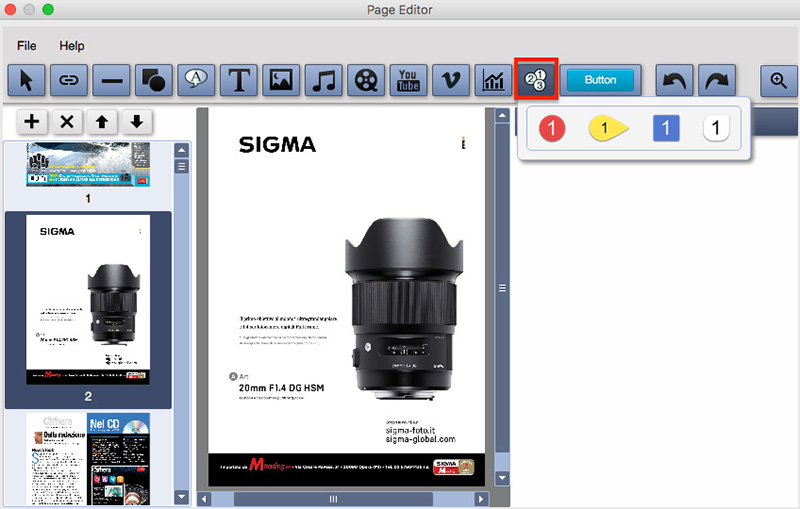Viewport: 800px width, 509px height.
Task: Add a callout speech bubble
Action: [196, 80]
